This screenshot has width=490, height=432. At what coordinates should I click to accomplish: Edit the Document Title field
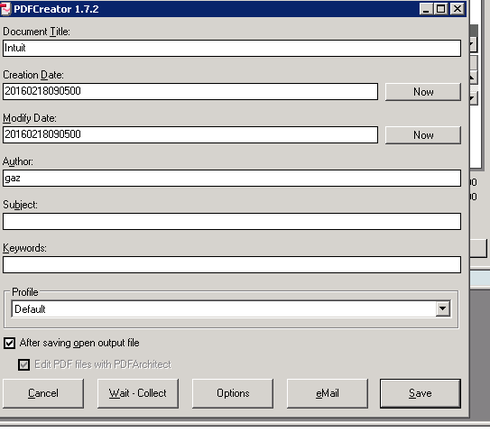(232, 48)
